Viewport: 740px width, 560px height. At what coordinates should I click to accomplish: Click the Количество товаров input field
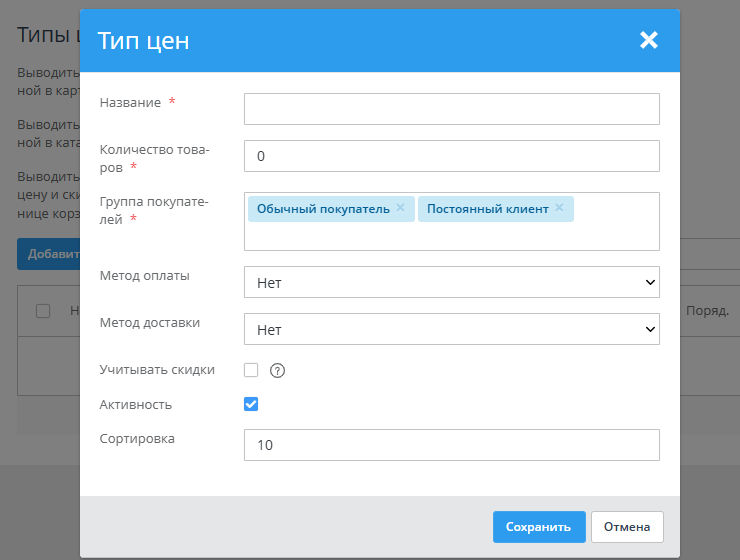click(451, 156)
